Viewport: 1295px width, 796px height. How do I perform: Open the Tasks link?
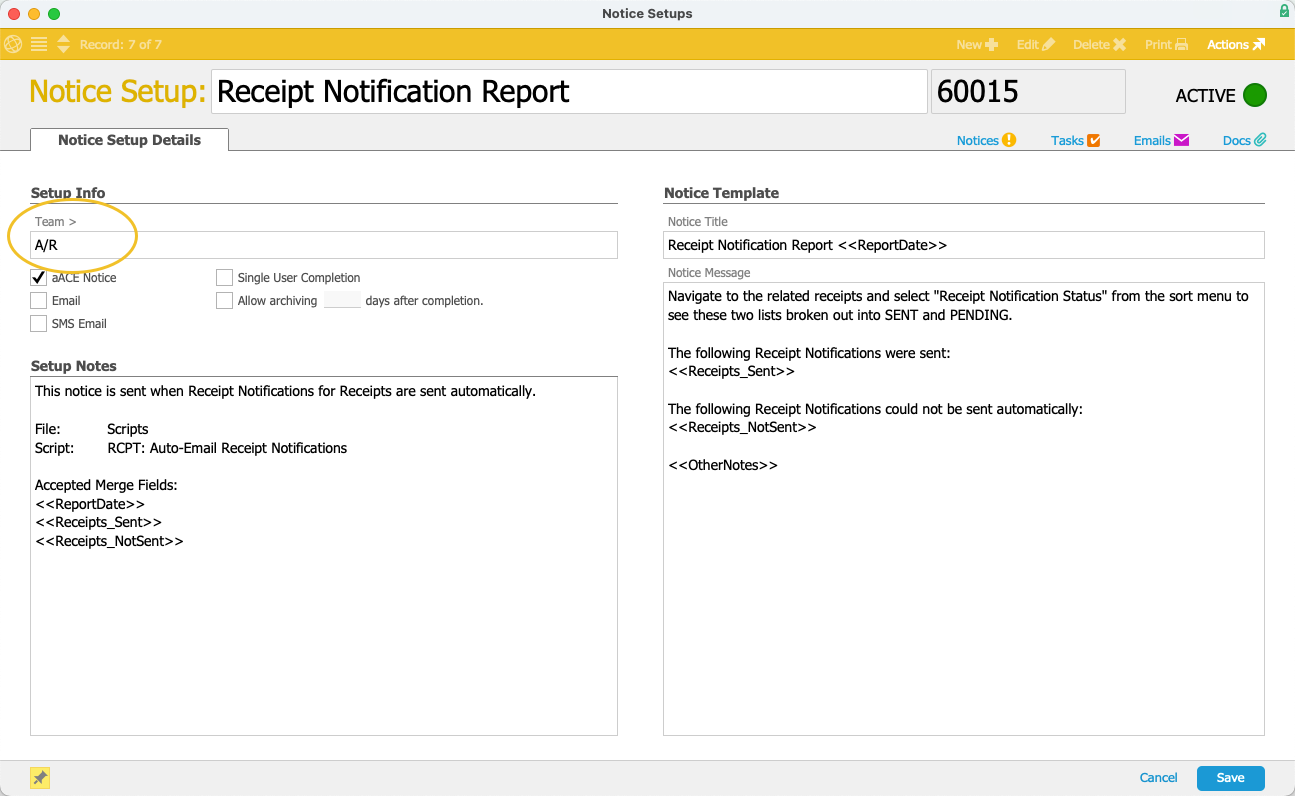(1075, 140)
